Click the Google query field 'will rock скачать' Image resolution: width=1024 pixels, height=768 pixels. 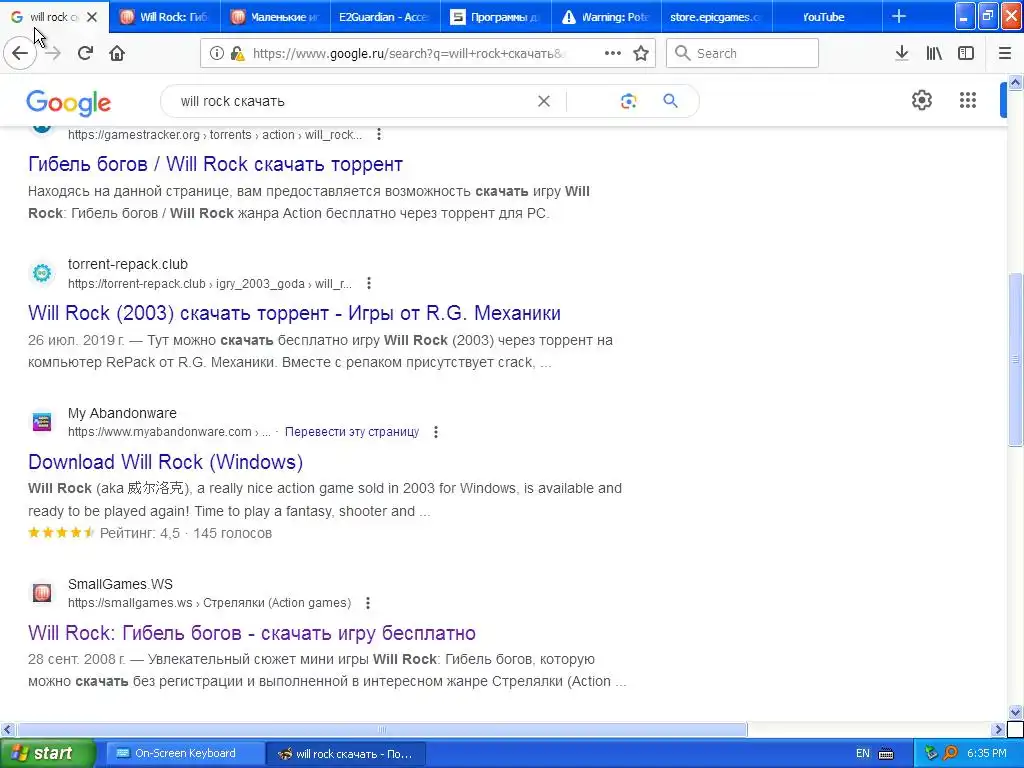353,101
